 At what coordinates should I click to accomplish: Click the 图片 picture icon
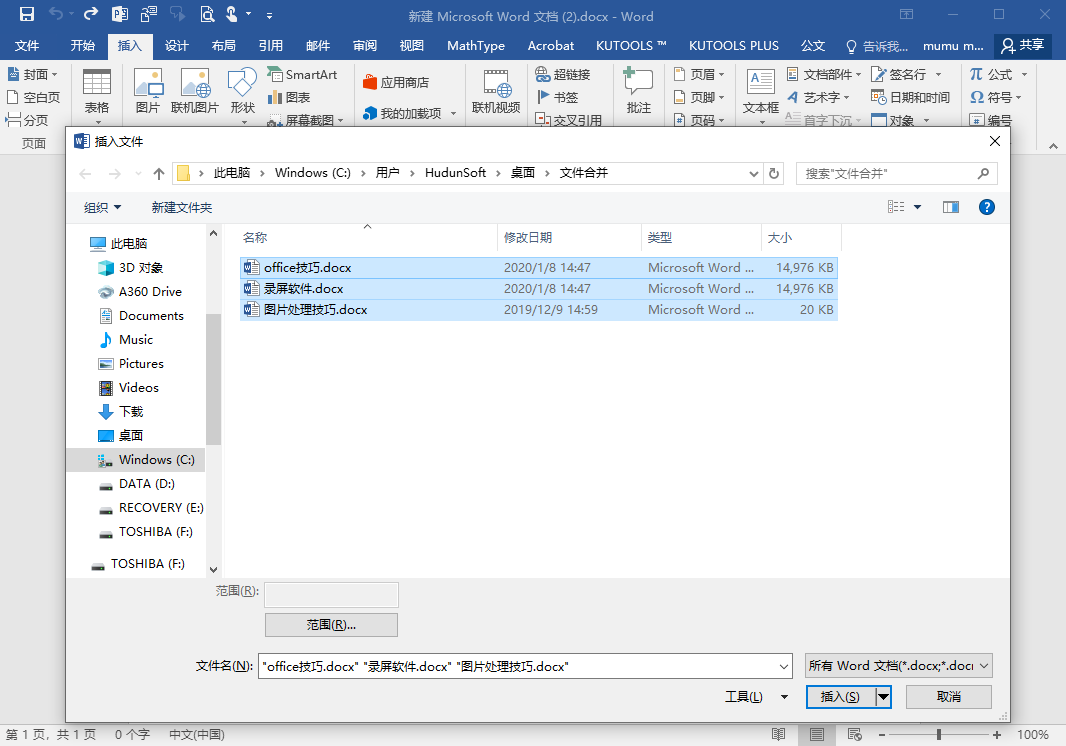pyautogui.click(x=148, y=92)
